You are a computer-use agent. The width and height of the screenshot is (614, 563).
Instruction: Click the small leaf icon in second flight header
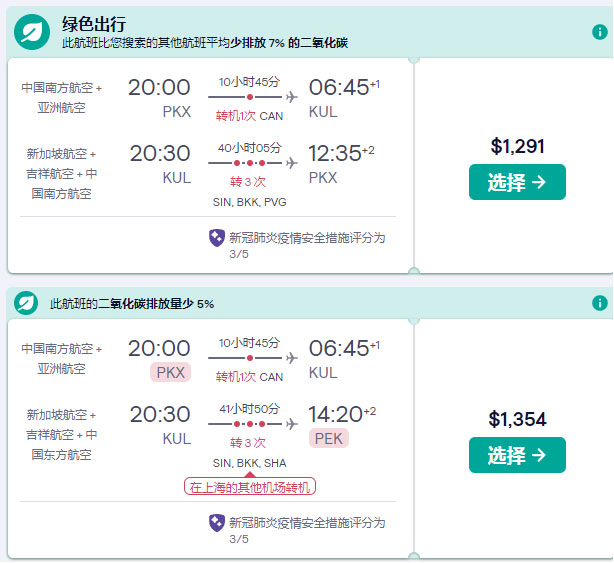pyautogui.click(x=26, y=303)
